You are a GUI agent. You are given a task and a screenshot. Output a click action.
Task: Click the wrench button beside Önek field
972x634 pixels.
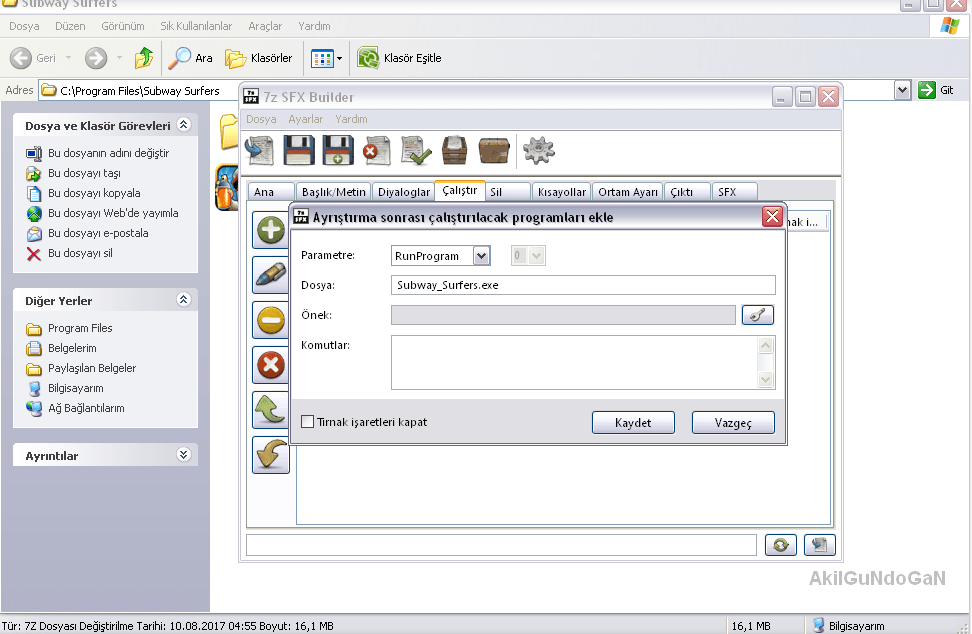click(x=757, y=315)
